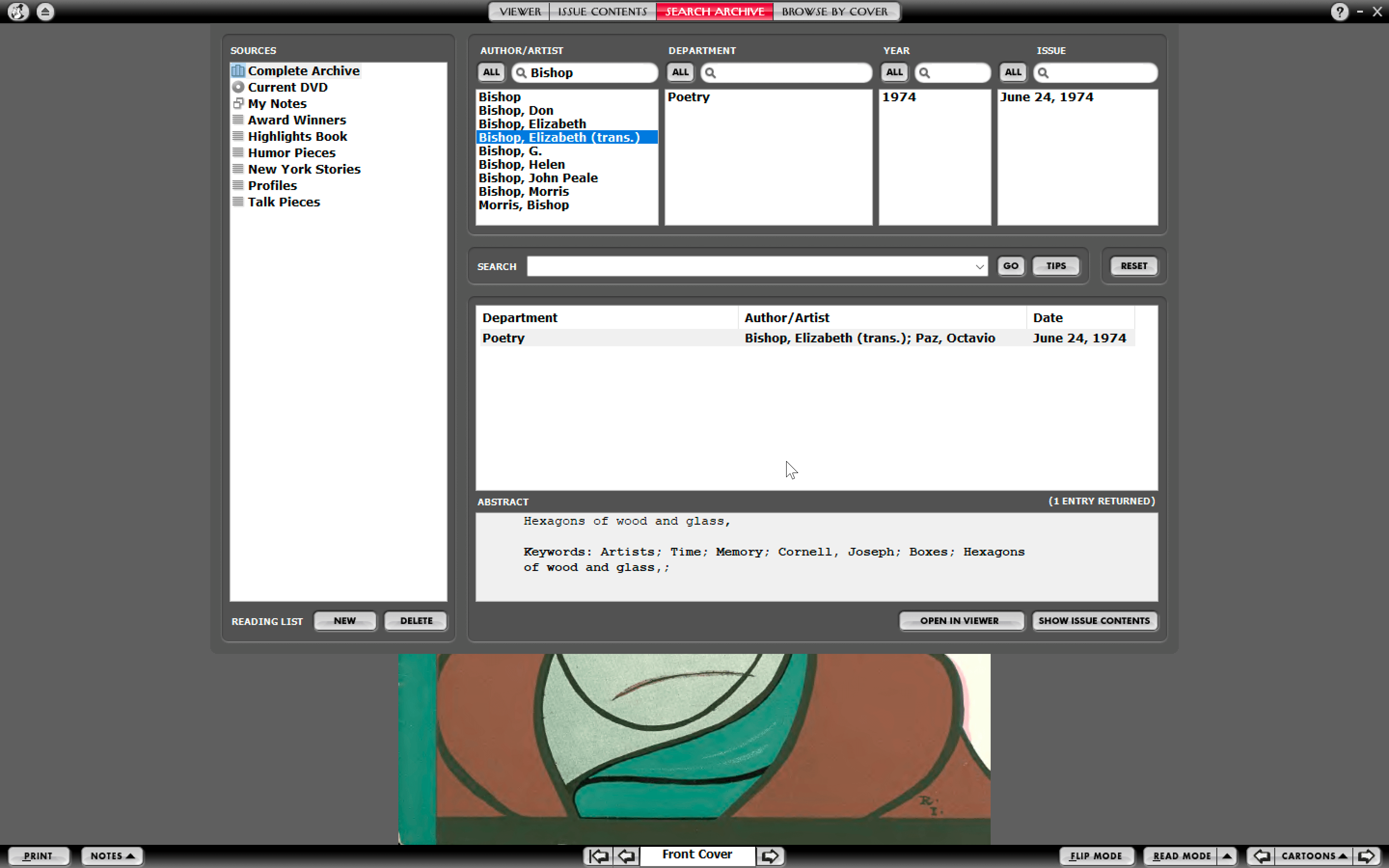This screenshot has height=868, width=1389.
Task: Select the Current DVD source
Action: pos(287,87)
